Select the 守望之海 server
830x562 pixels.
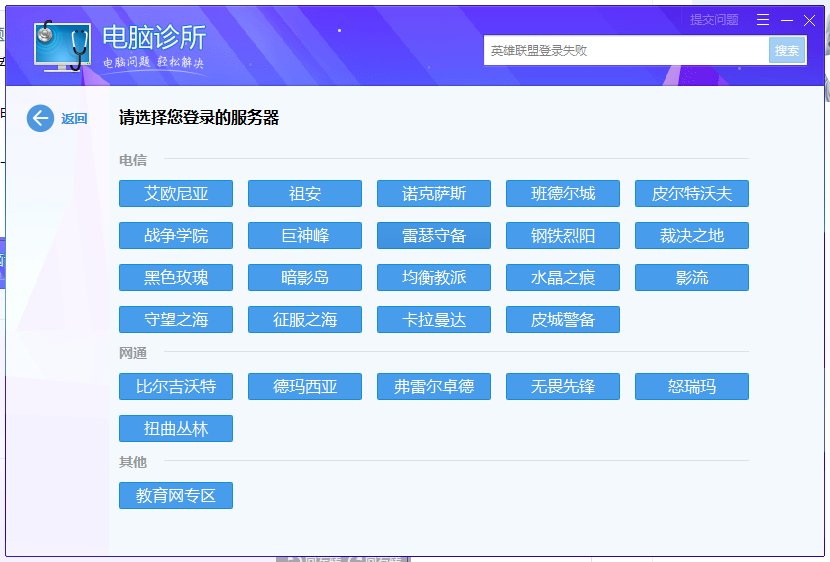pyautogui.click(x=176, y=320)
